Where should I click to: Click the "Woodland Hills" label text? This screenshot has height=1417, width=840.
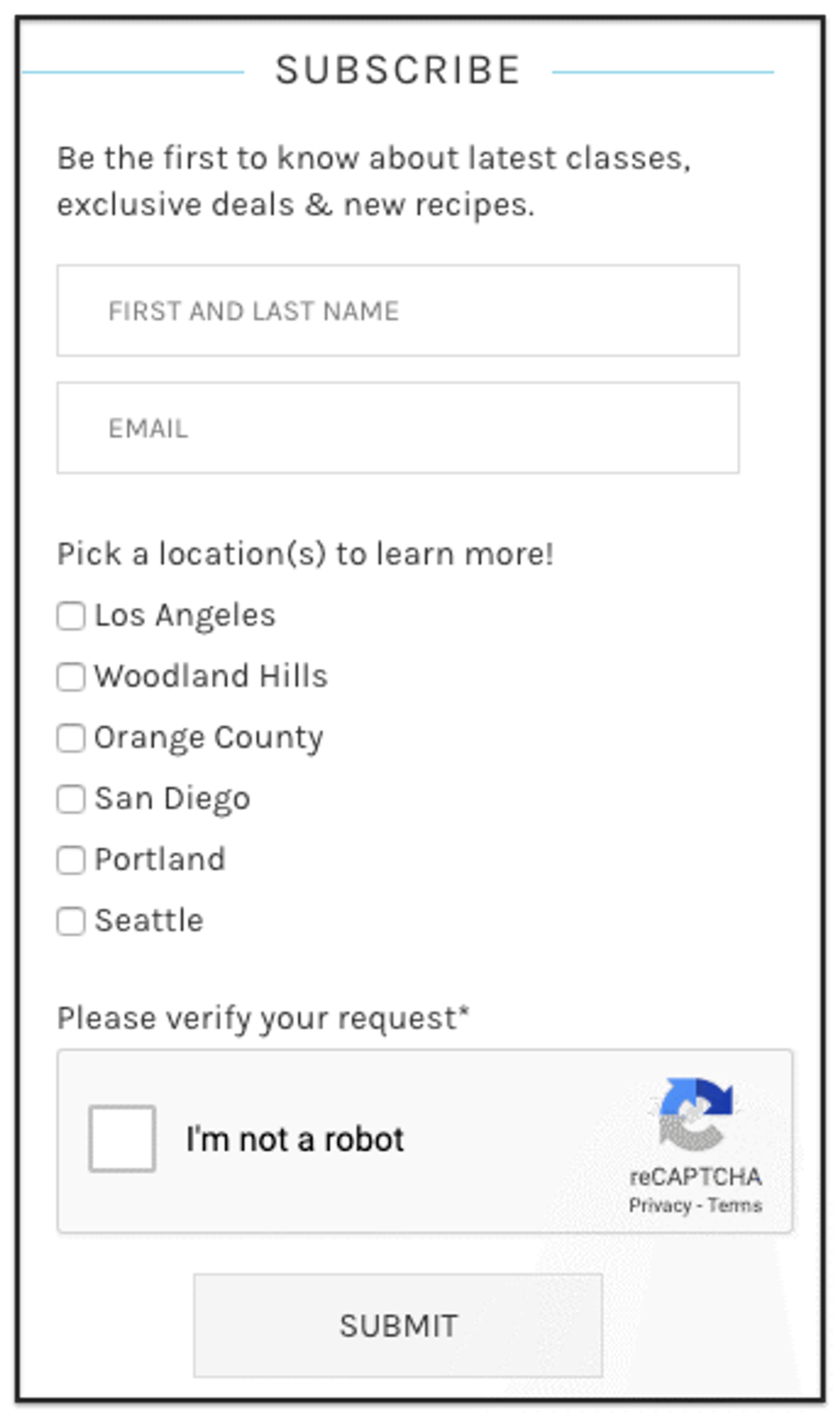(210, 675)
